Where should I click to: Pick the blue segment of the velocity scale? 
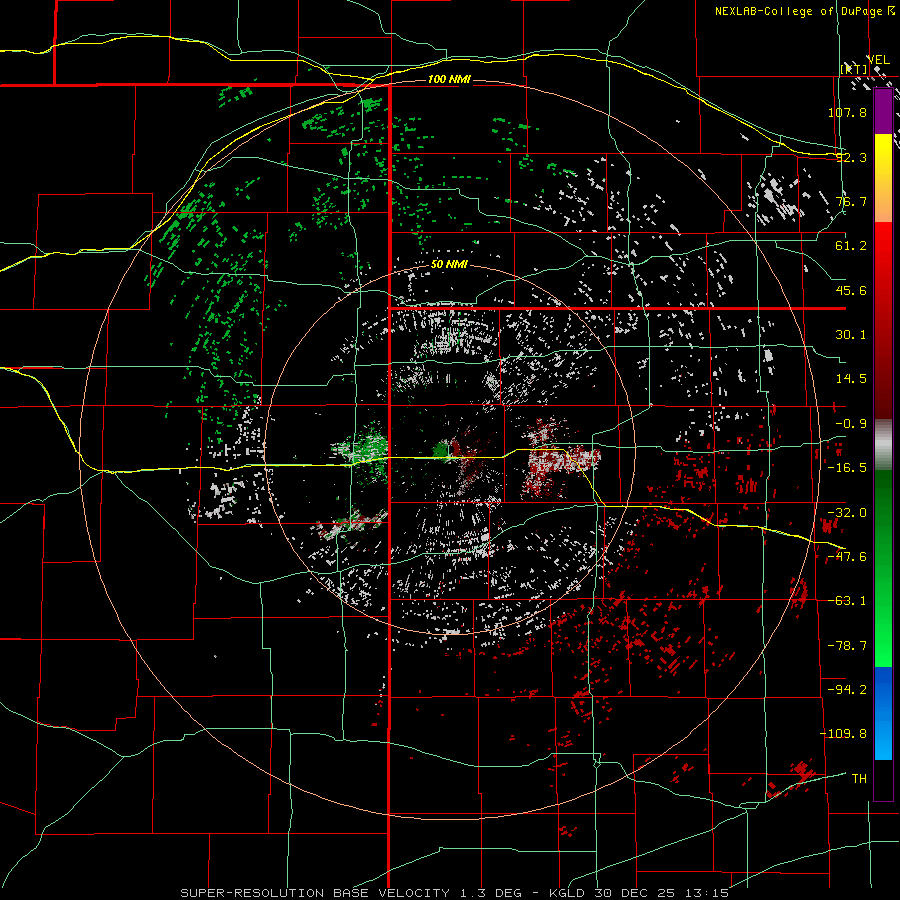[883, 713]
